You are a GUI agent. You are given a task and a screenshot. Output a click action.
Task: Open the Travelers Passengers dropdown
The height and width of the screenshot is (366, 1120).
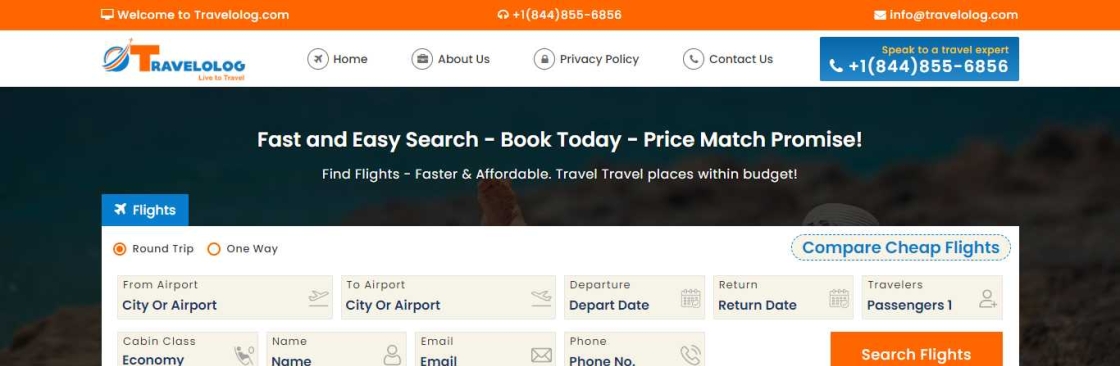coord(932,297)
